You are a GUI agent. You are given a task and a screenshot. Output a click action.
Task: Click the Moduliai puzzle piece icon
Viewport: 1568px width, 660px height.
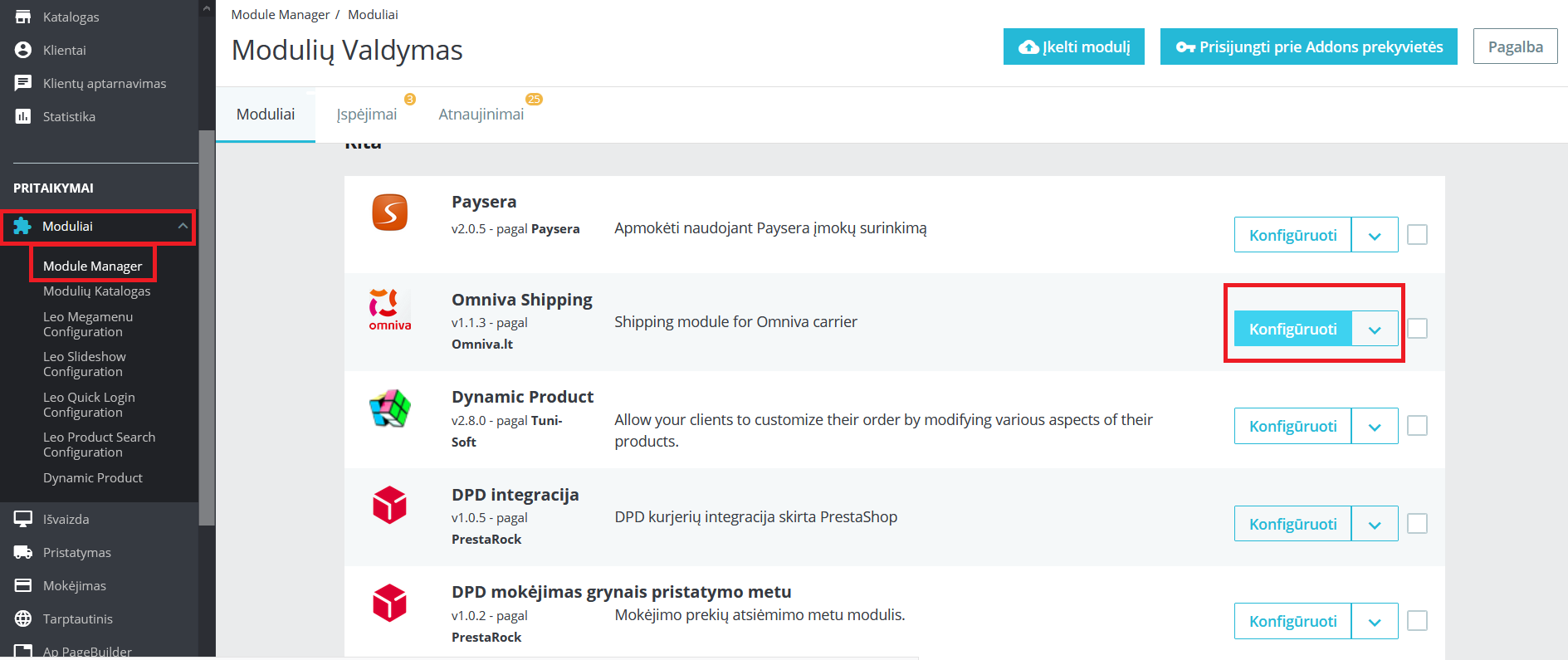pos(22,226)
